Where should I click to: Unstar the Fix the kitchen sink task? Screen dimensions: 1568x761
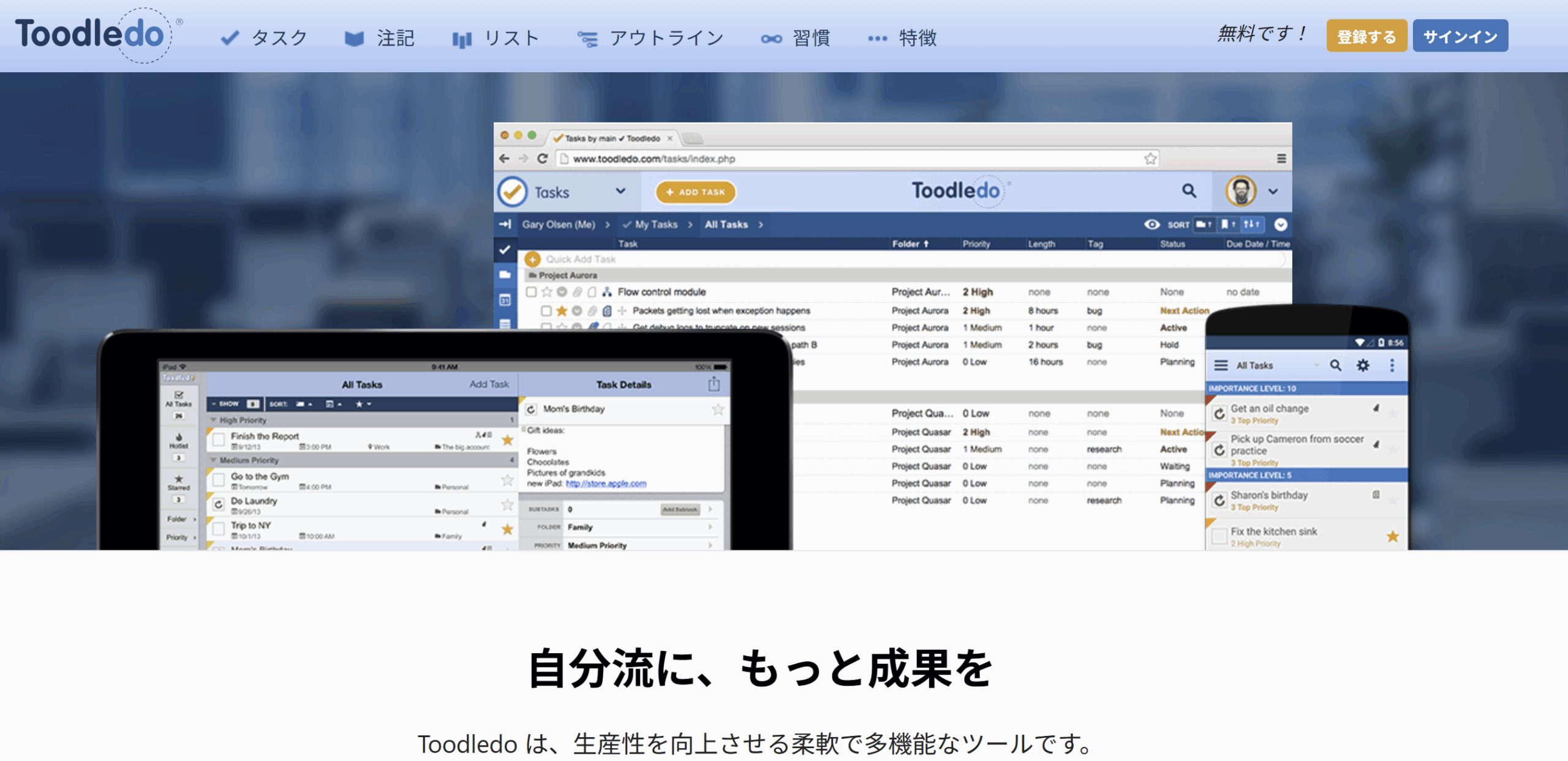pos(1393,537)
